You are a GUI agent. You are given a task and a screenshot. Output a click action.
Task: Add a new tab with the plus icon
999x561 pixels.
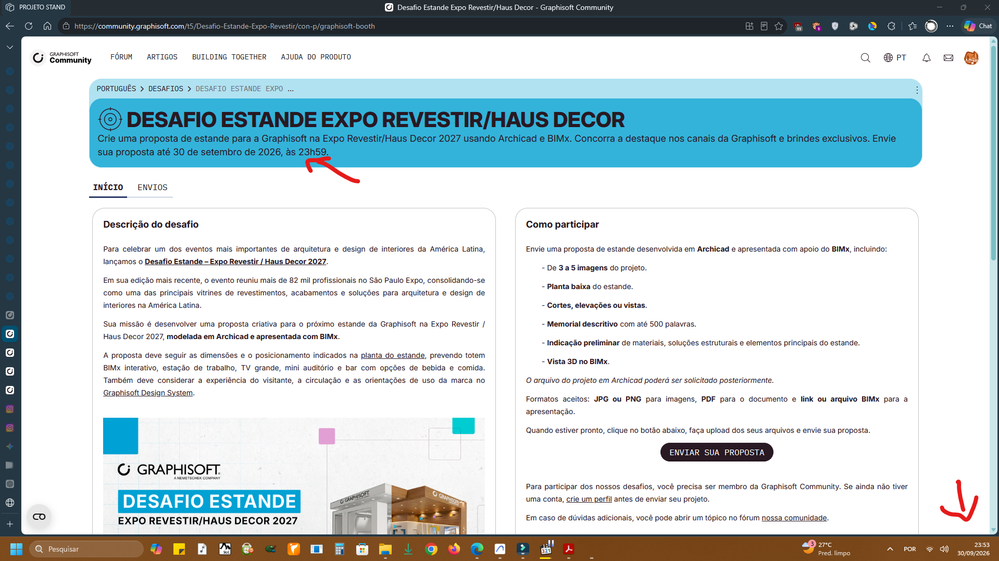(10, 523)
